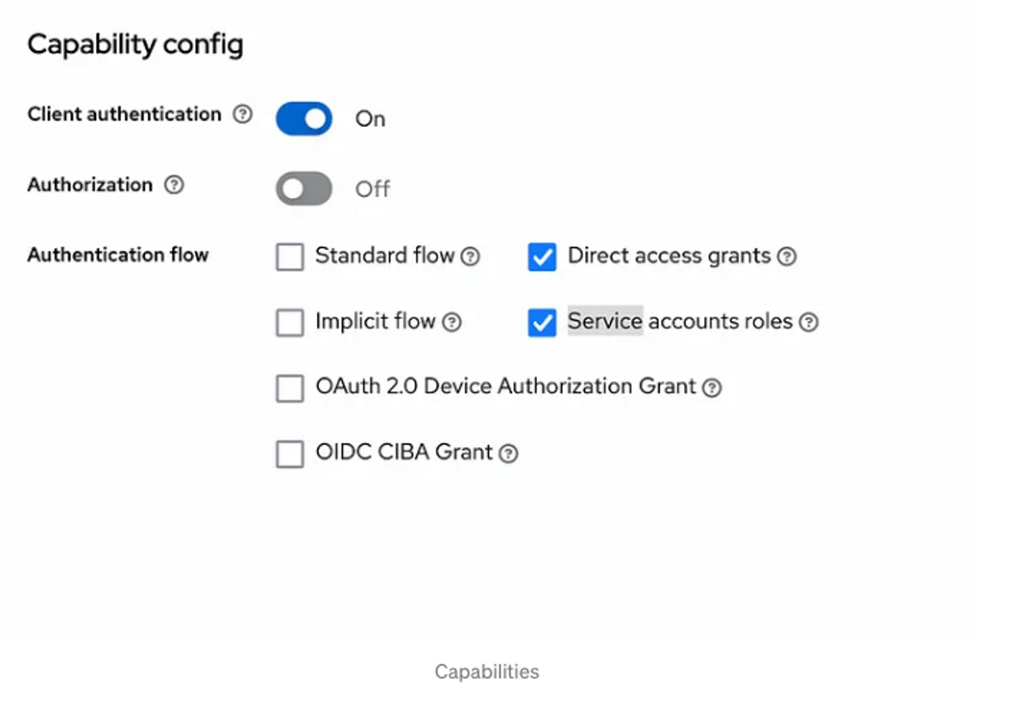The height and width of the screenshot is (711, 1024).
Task: Enable the Authorization toggle
Action: [x=303, y=188]
